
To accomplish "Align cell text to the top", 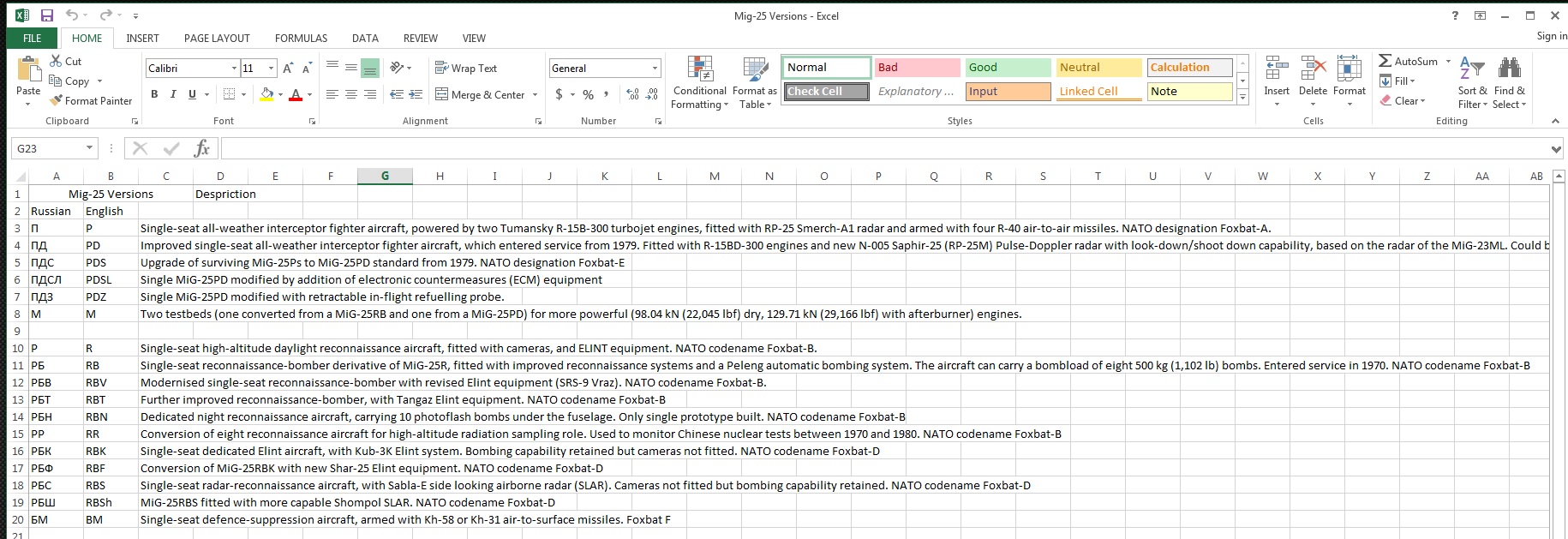I will [332, 68].
